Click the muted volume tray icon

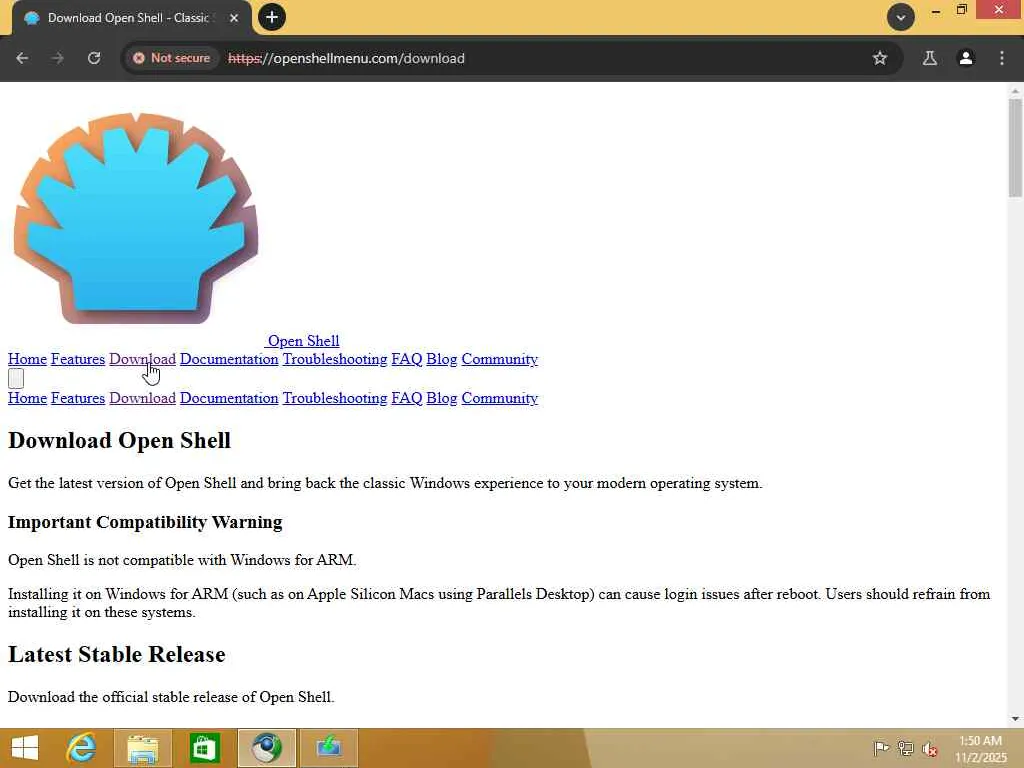pyautogui.click(x=930, y=748)
